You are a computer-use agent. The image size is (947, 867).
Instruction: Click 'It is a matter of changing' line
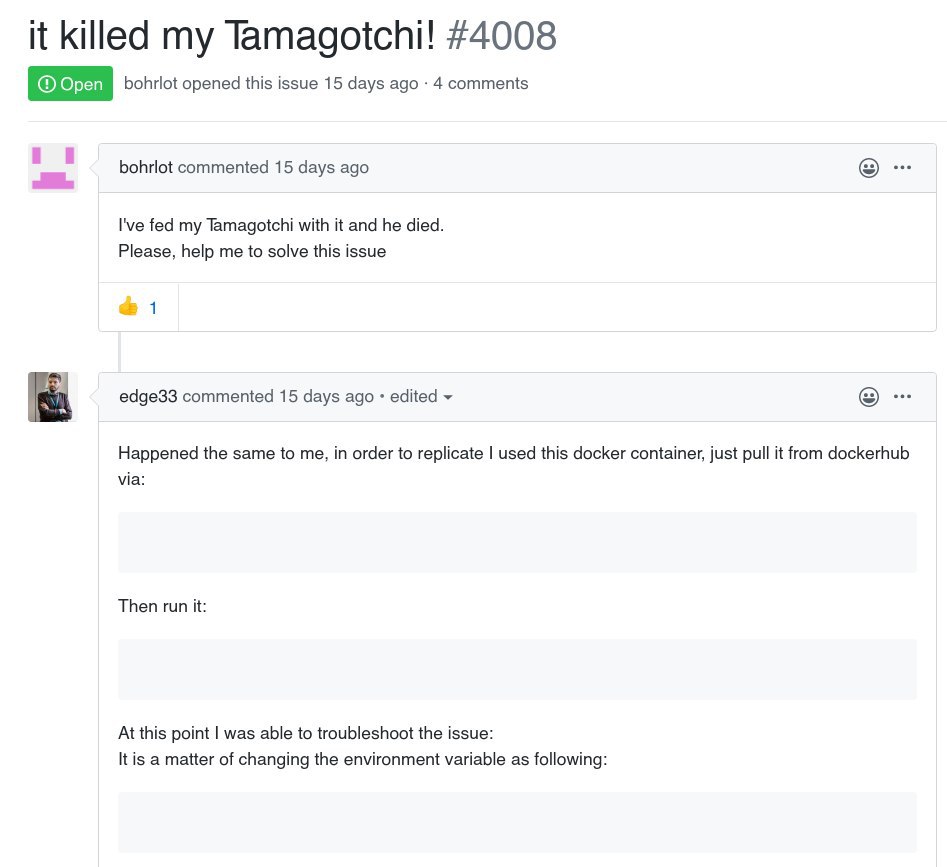(x=362, y=759)
